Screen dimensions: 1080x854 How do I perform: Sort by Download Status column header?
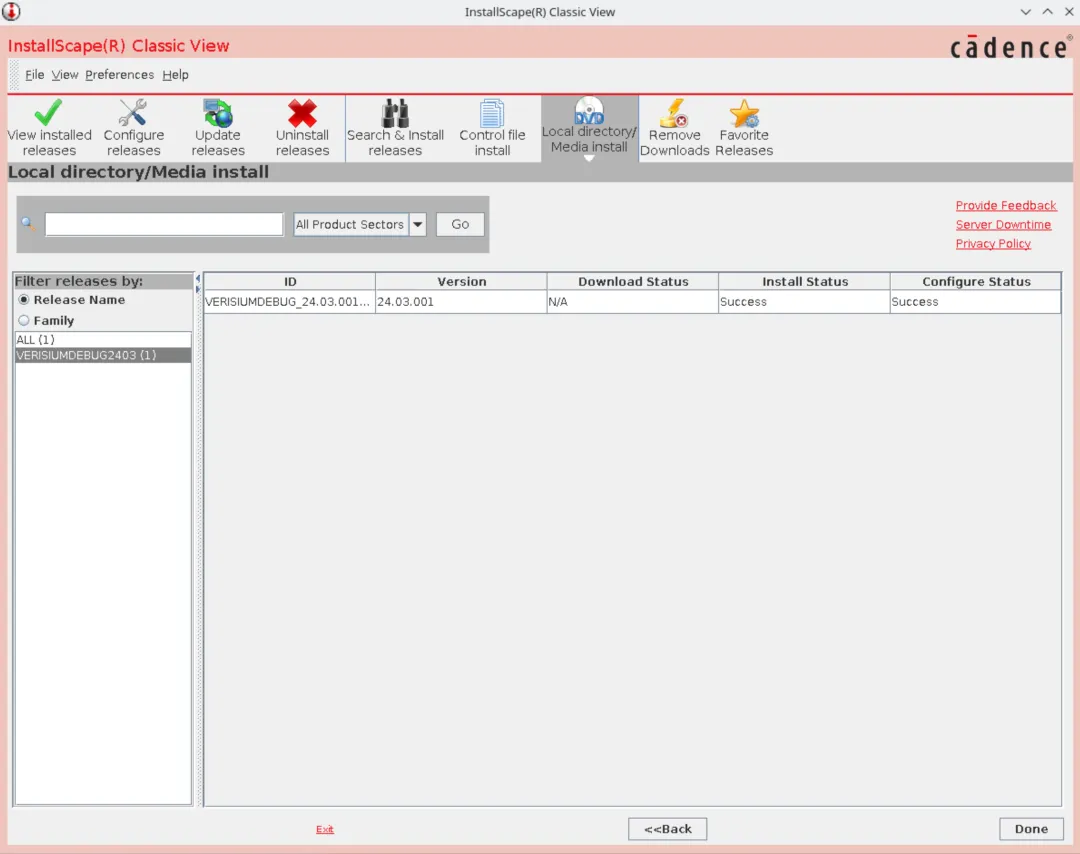click(x=632, y=281)
